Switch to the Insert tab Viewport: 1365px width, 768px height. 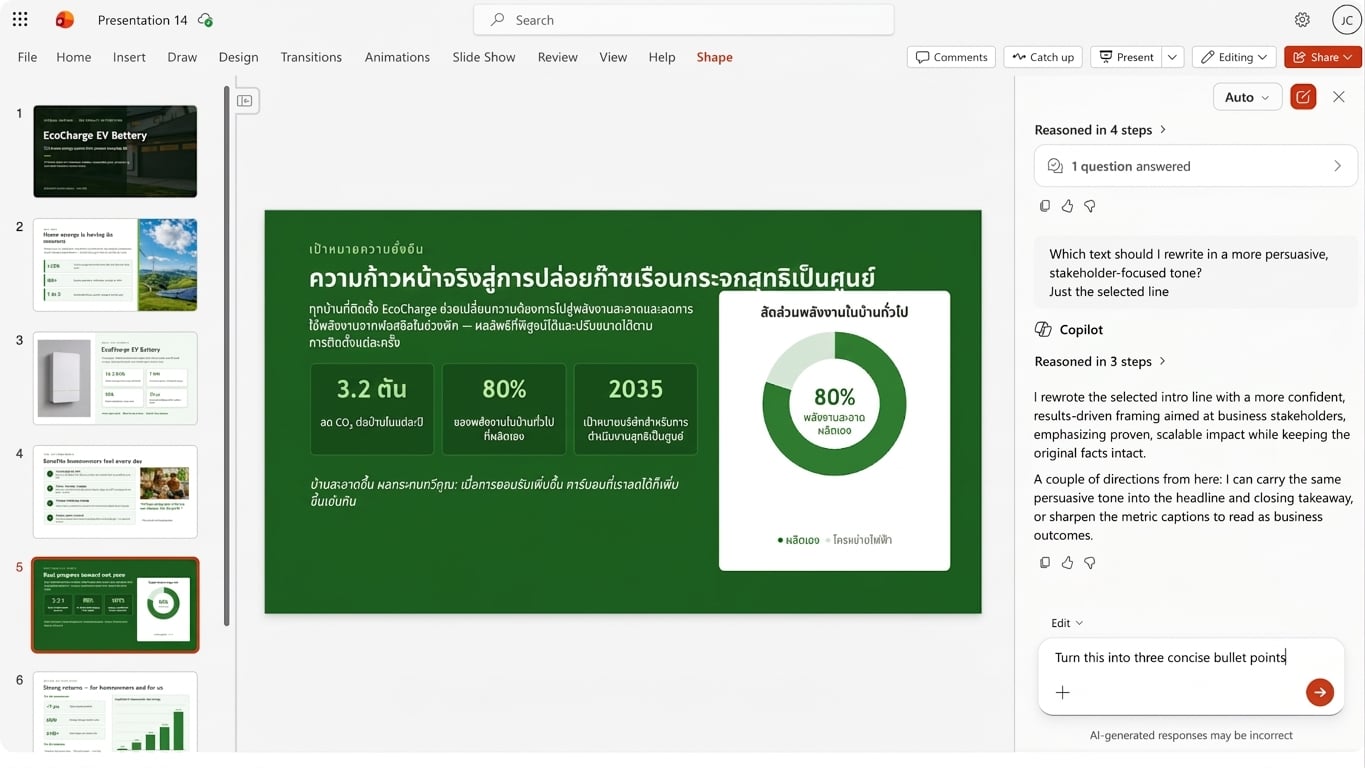[x=129, y=57]
